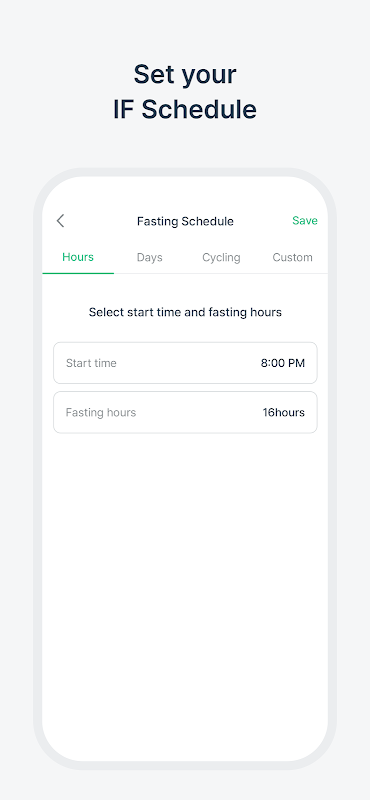Switch to the Hours tab
Viewport: 370px width, 800px height.
click(x=78, y=257)
